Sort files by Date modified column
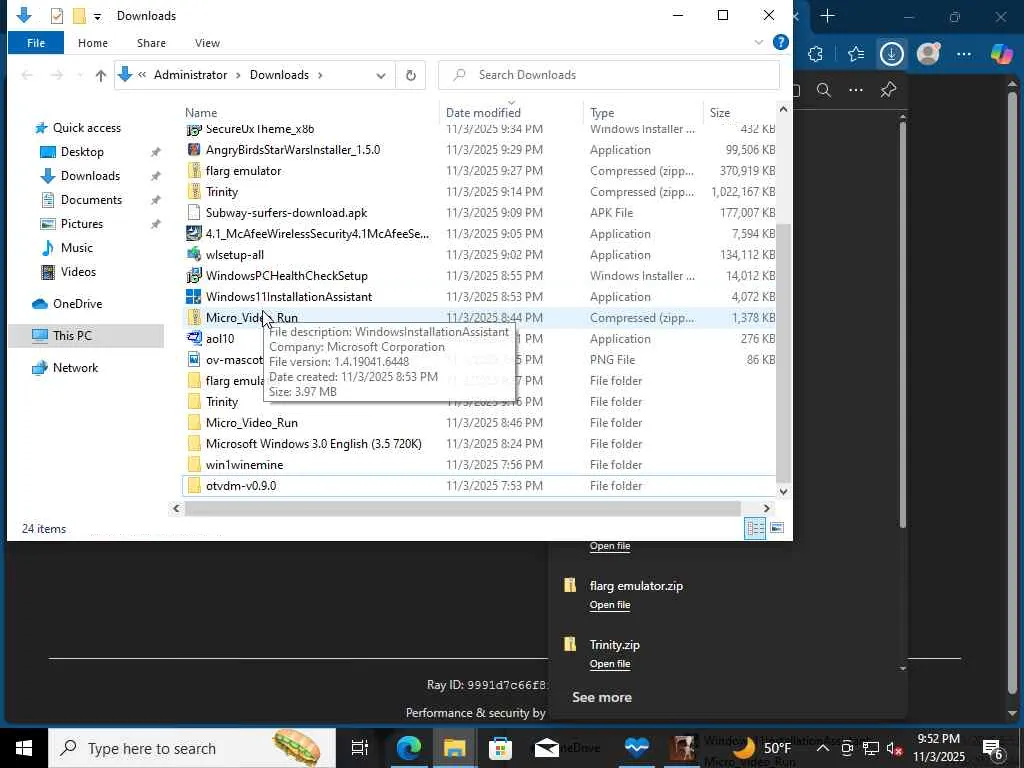The width and height of the screenshot is (1024, 768). click(x=483, y=112)
